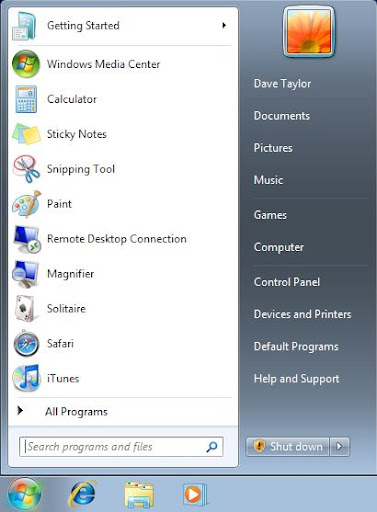Launch Calculator from its icon
This screenshot has height=512, width=377.
(26, 99)
